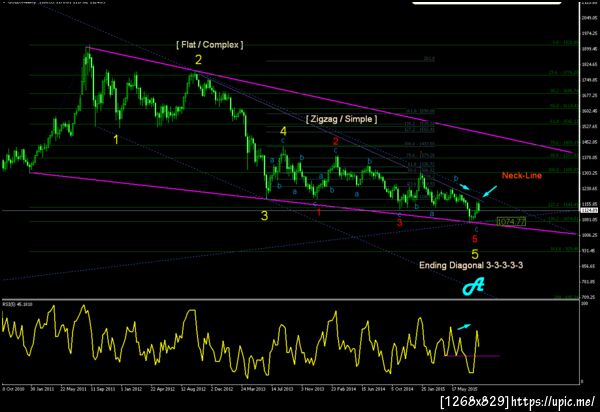
Task: Click the '22 May 2011' date label
Action: (x=74, y=389)
